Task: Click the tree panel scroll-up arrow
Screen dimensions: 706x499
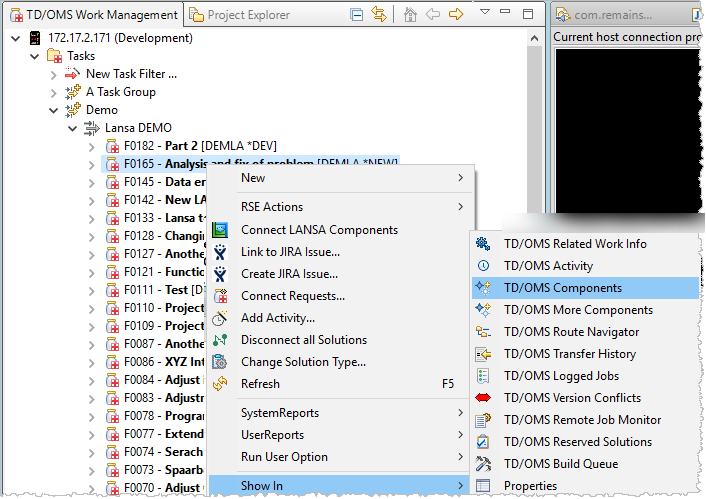Action: point(534,38)
